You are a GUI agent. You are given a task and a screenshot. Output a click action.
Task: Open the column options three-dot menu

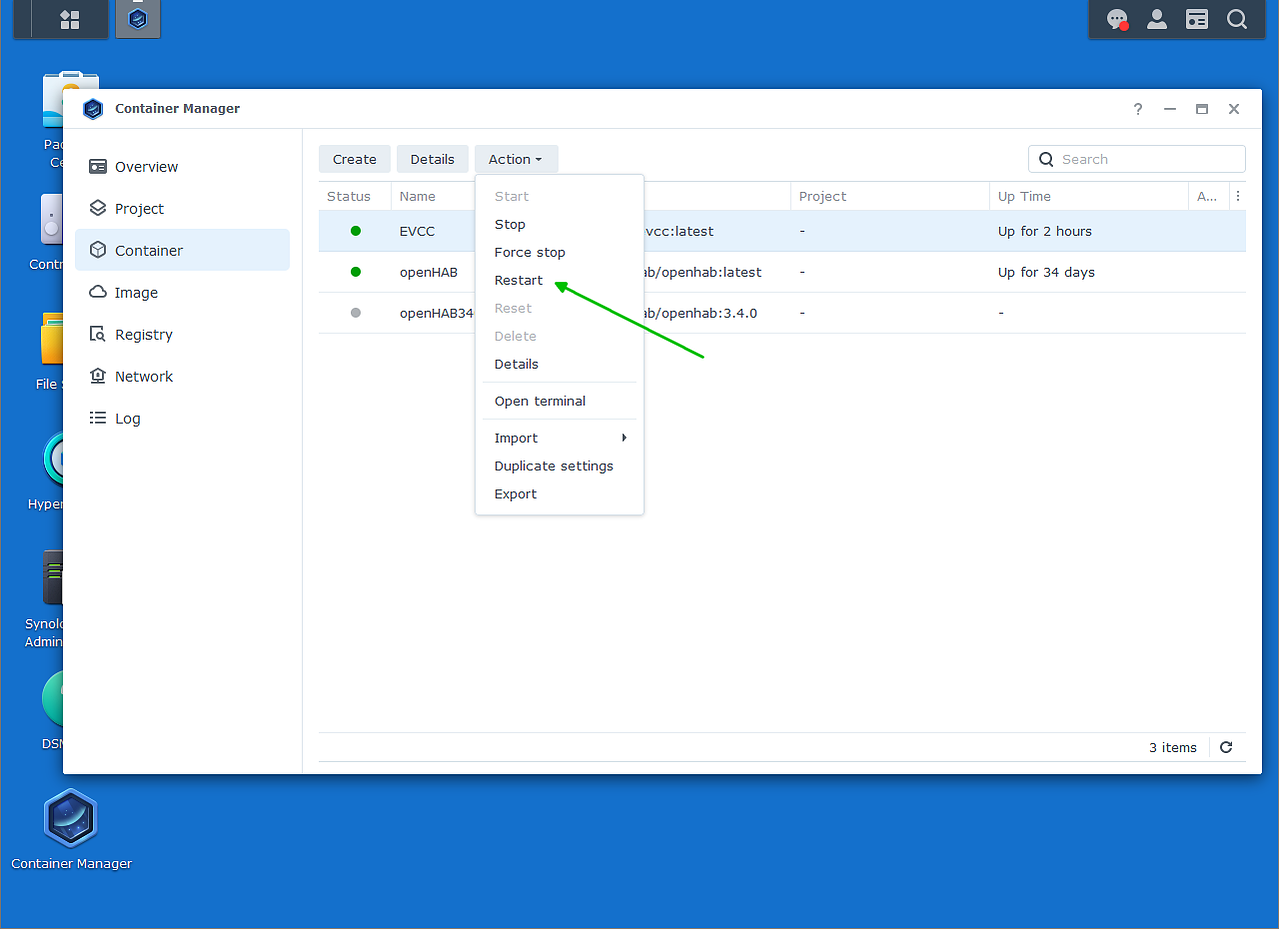(1238, 197)
